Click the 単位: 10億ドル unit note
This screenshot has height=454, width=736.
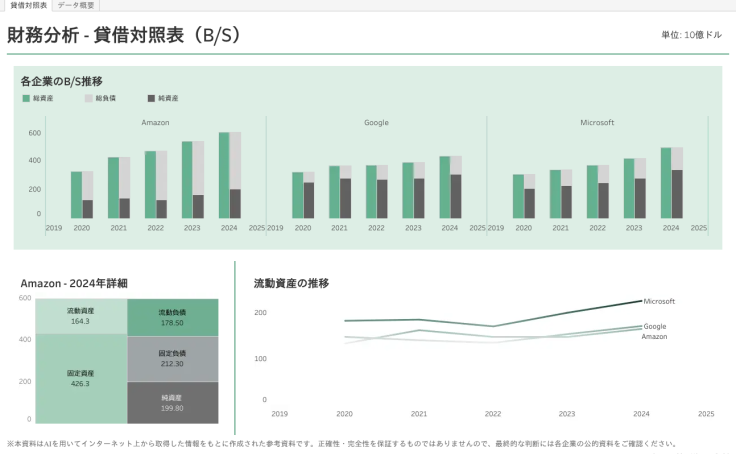[x=691, y=35]
